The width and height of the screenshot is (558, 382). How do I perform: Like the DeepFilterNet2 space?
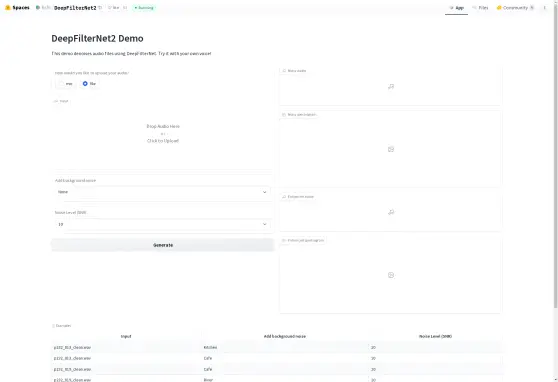(x=114, y=7)
